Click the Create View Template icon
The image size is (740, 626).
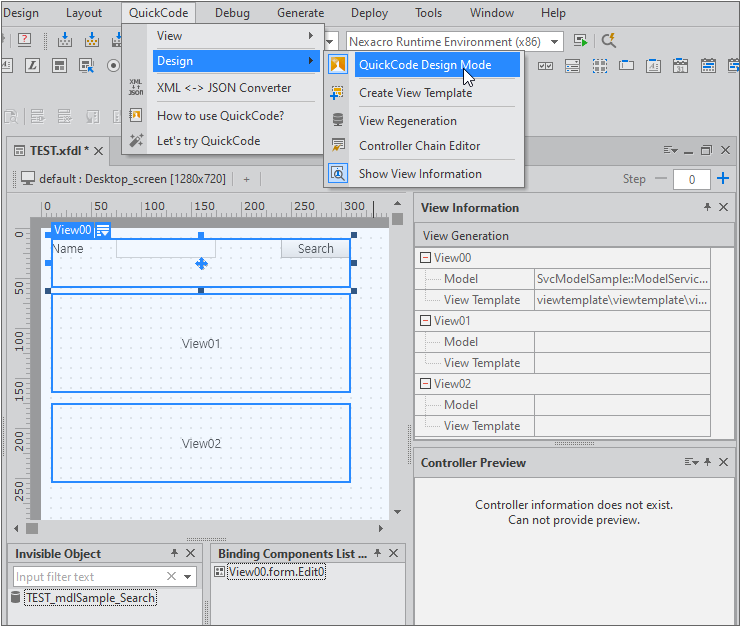pyautogui.click(x=338, y=93)
